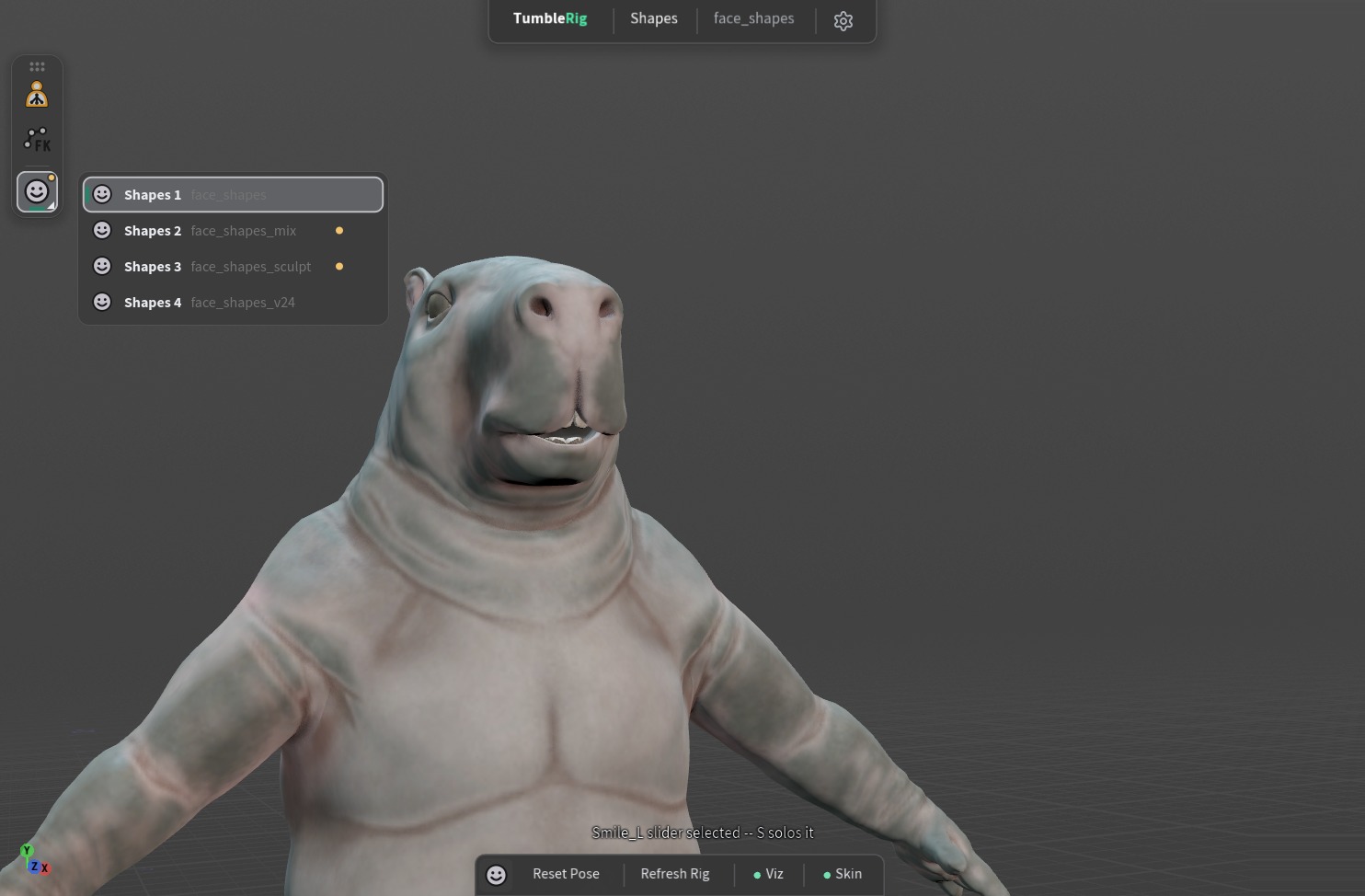
Task: Click smiley icon in bottom toolbar
Action: pos(496,875)
